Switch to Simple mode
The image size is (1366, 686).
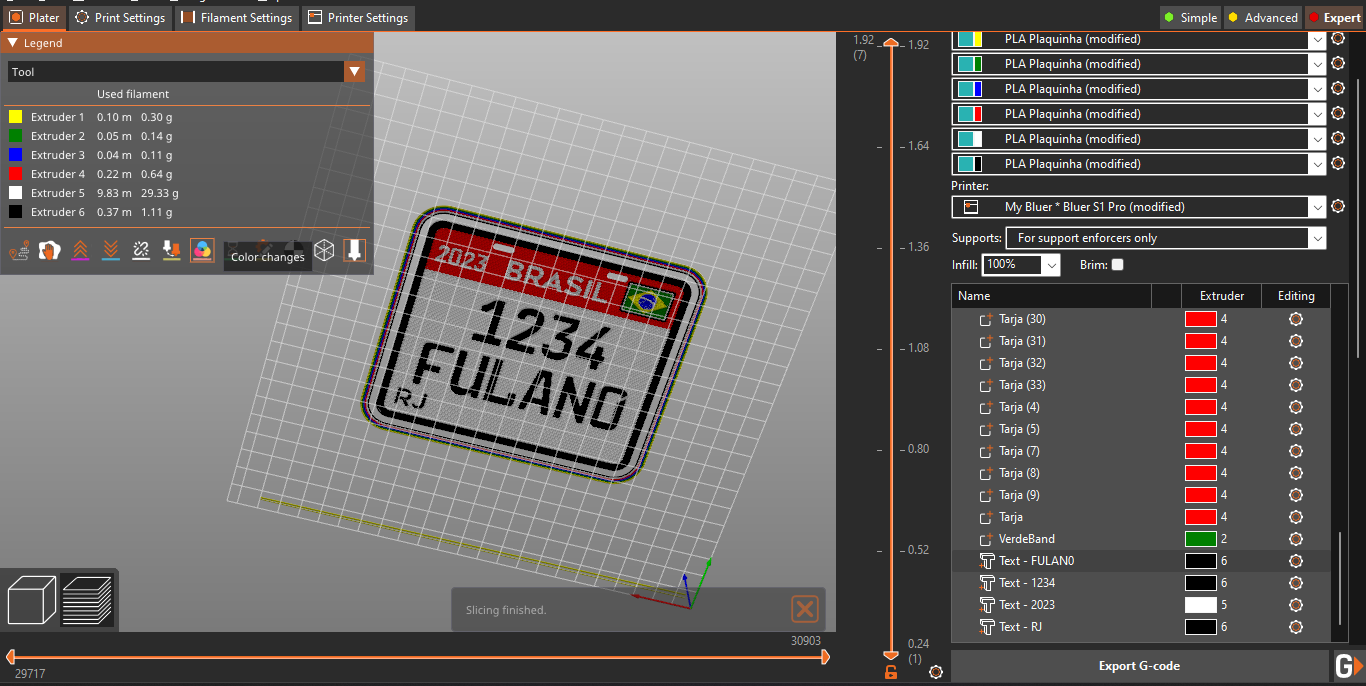click(1190, 17)
